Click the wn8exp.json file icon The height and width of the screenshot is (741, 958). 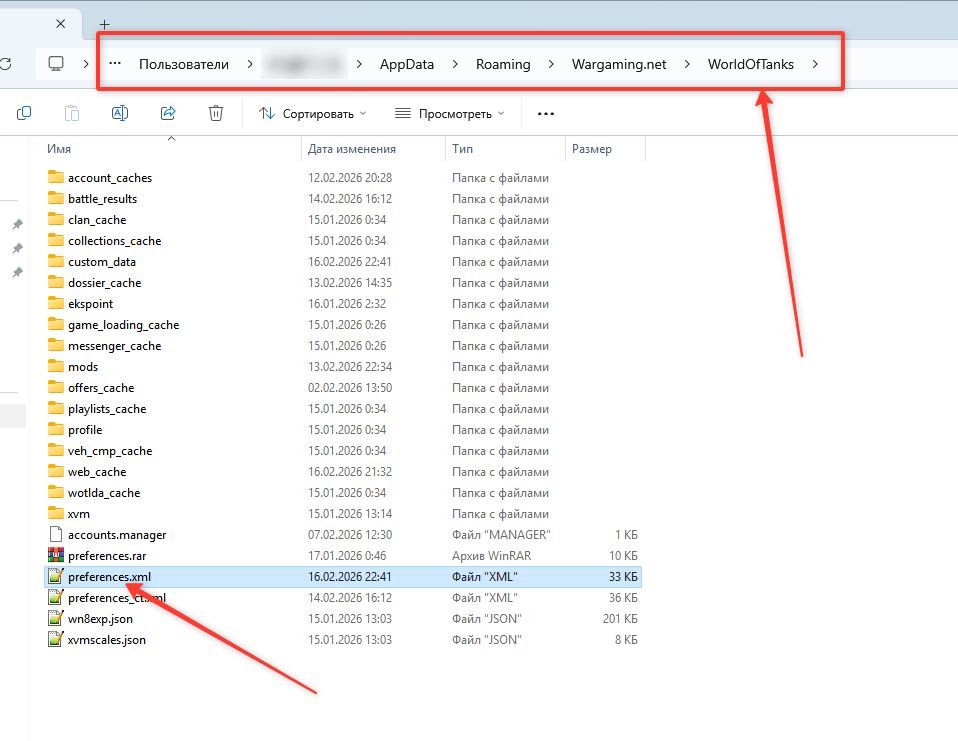(56, 618)
